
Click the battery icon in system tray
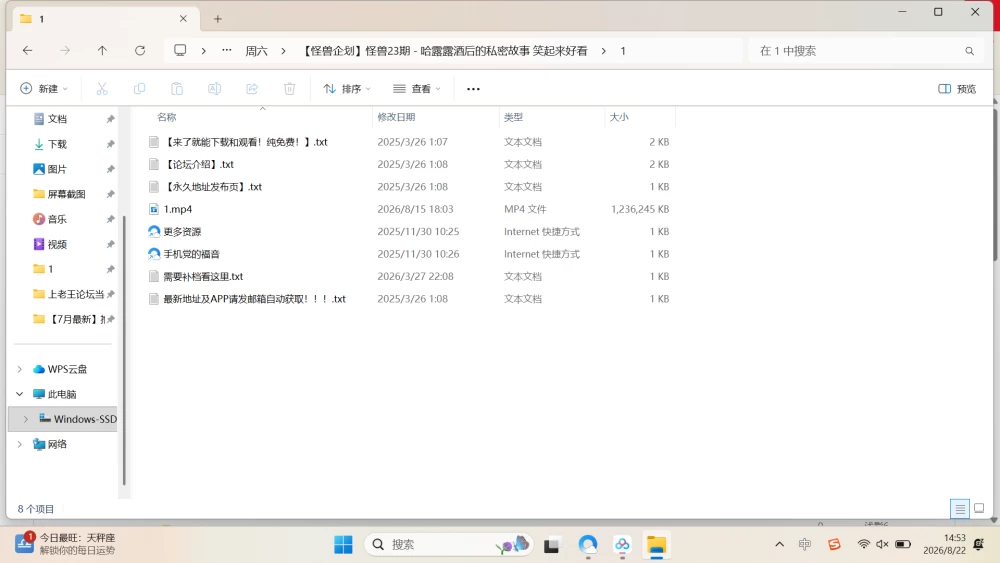tap(903, 544)
